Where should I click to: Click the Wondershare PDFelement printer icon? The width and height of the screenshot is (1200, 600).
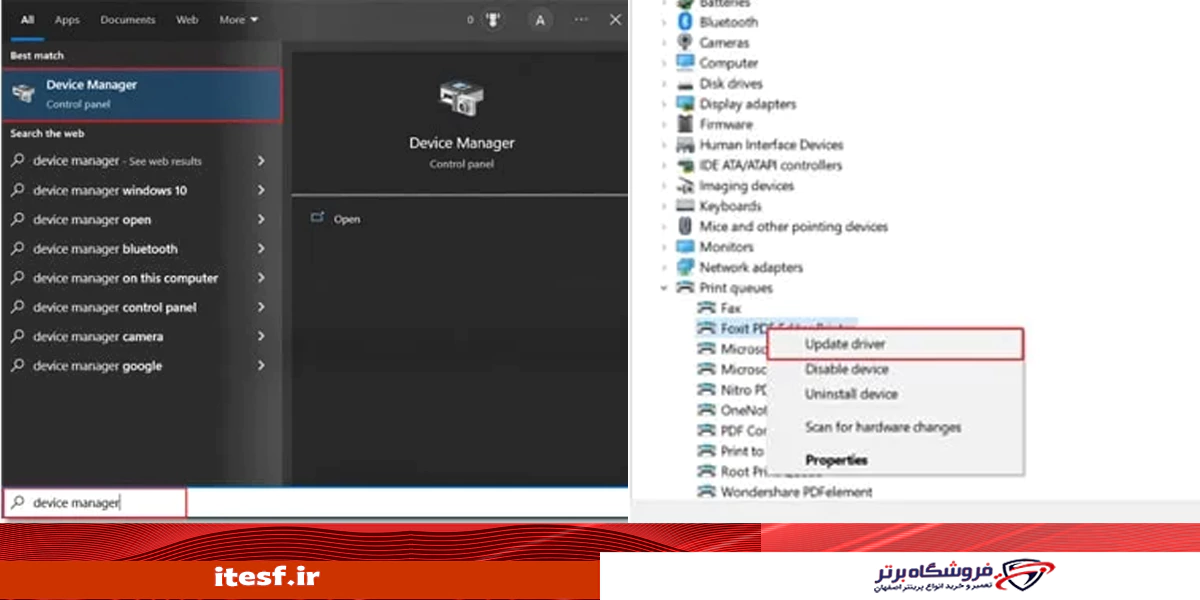[706, 492]
